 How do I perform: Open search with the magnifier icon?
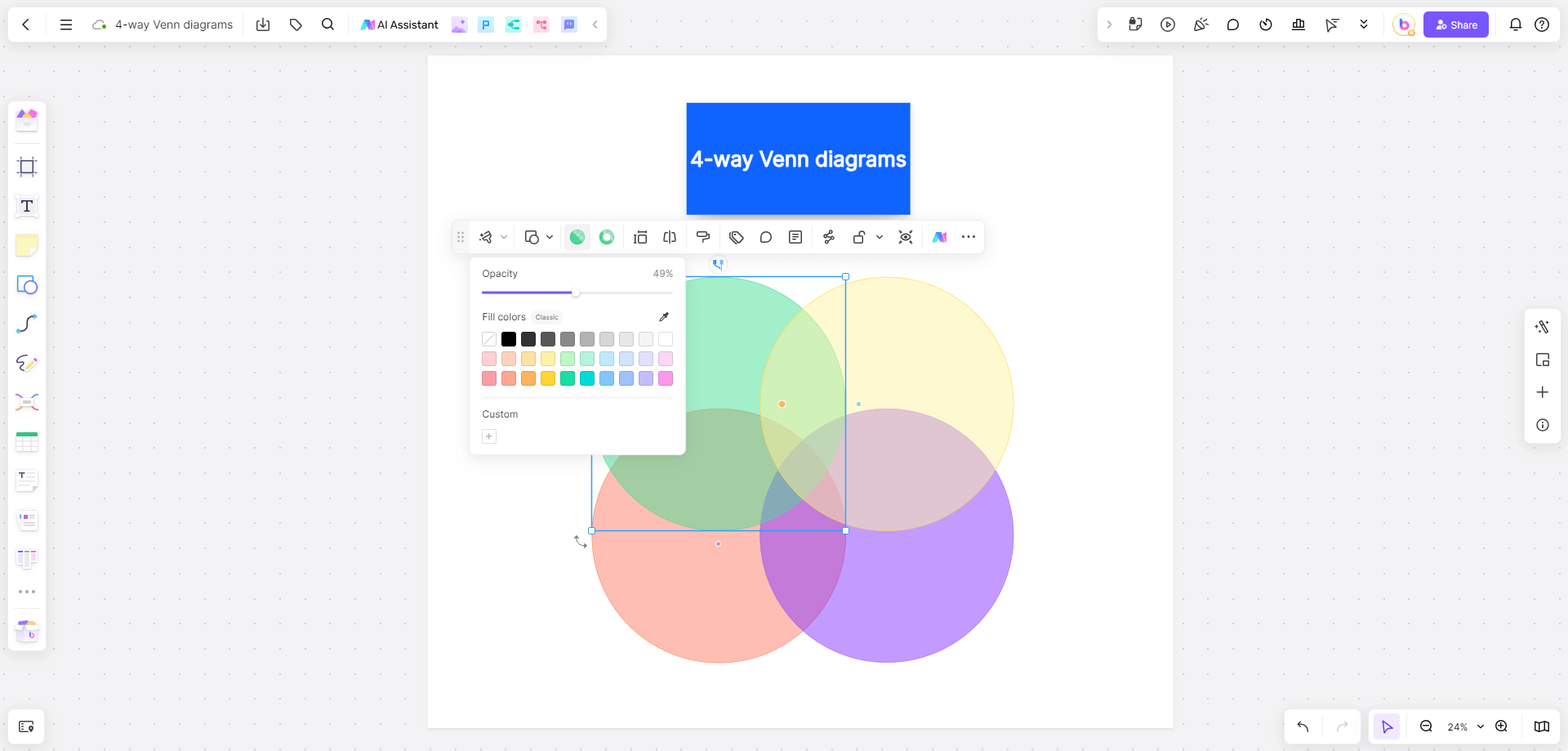(x=328, y=25)
